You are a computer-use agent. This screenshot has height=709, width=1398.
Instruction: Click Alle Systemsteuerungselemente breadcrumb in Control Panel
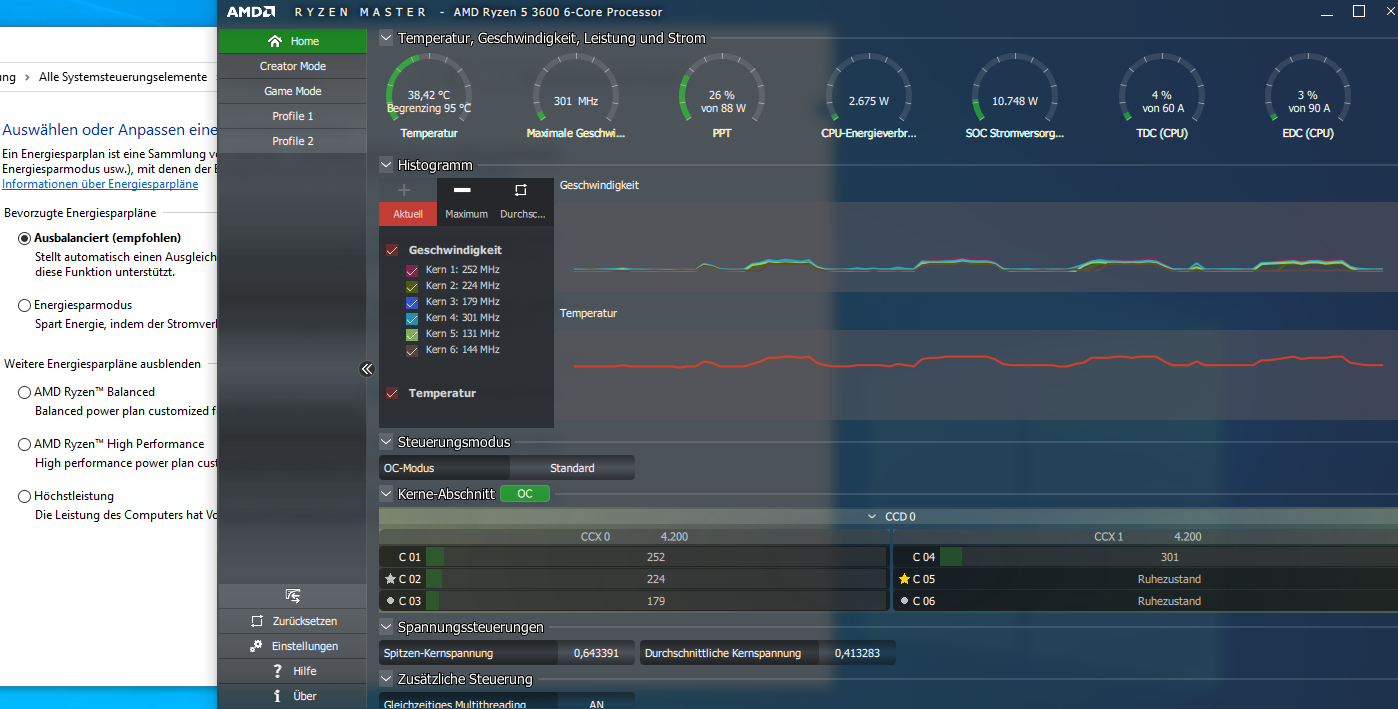point(123,77)
